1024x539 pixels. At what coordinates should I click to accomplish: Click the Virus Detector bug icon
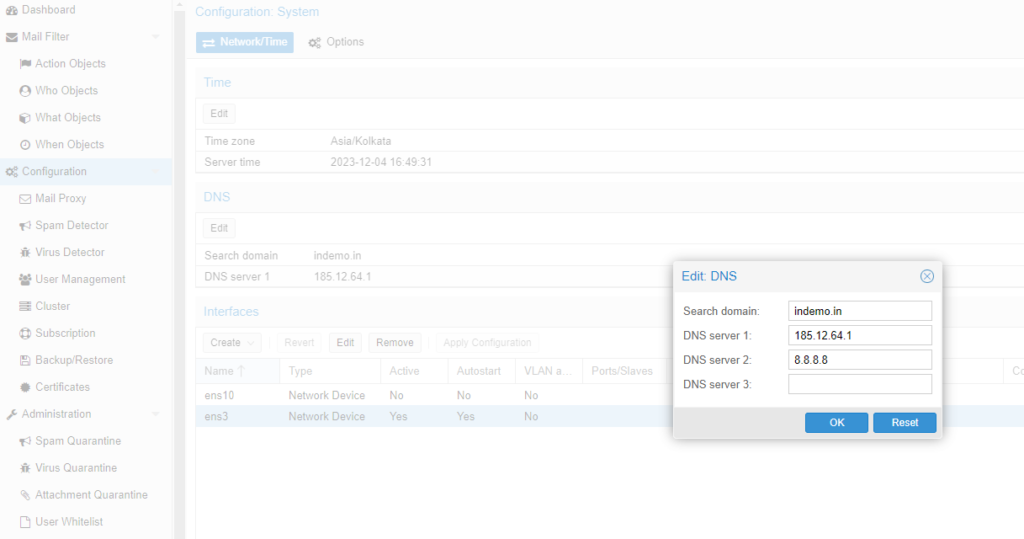pyautogui.click(x=25, y=252)
